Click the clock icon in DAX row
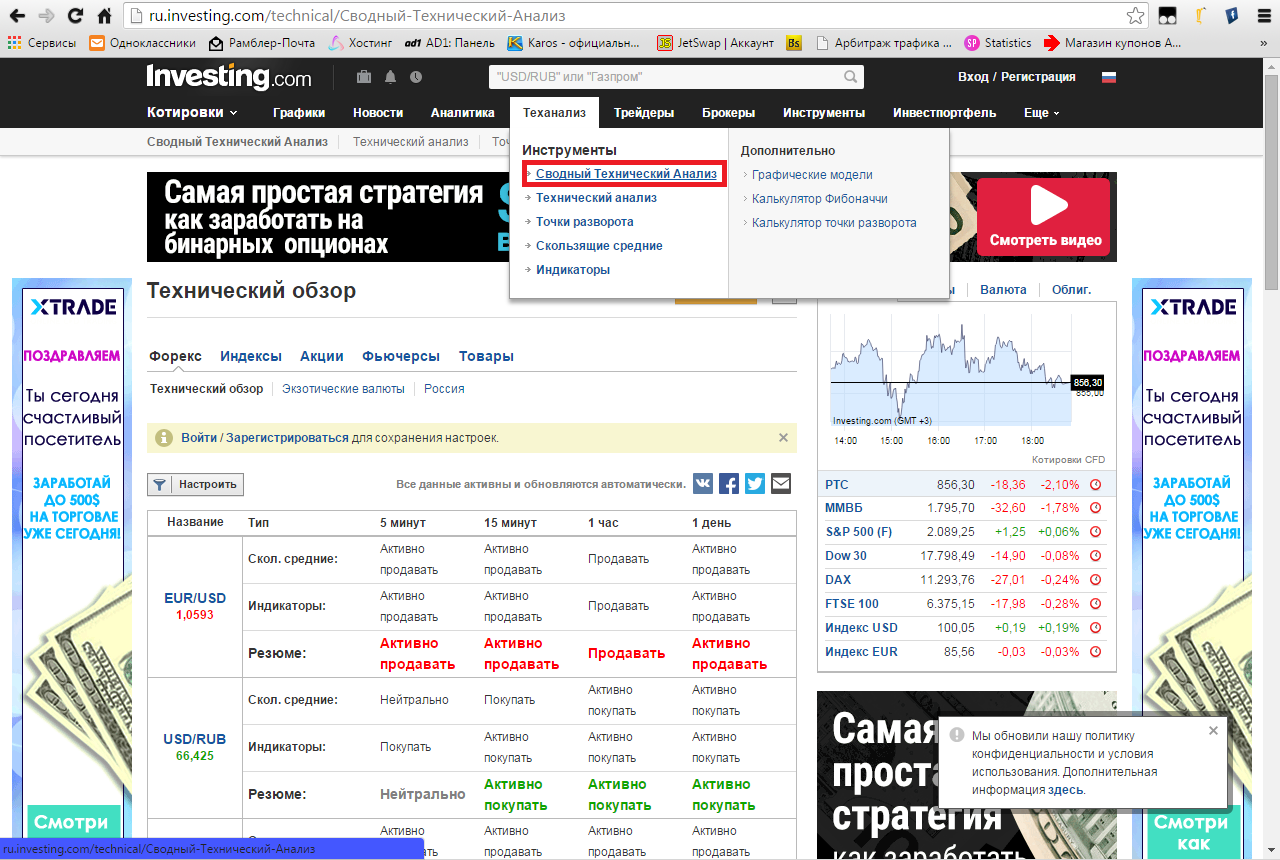This screenshot has height=860, width=1280. point(1095,580)
